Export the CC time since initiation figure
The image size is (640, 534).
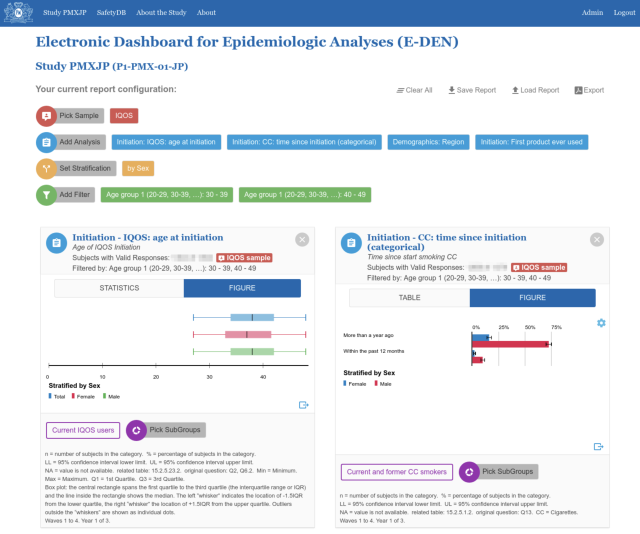click(598, 447)
